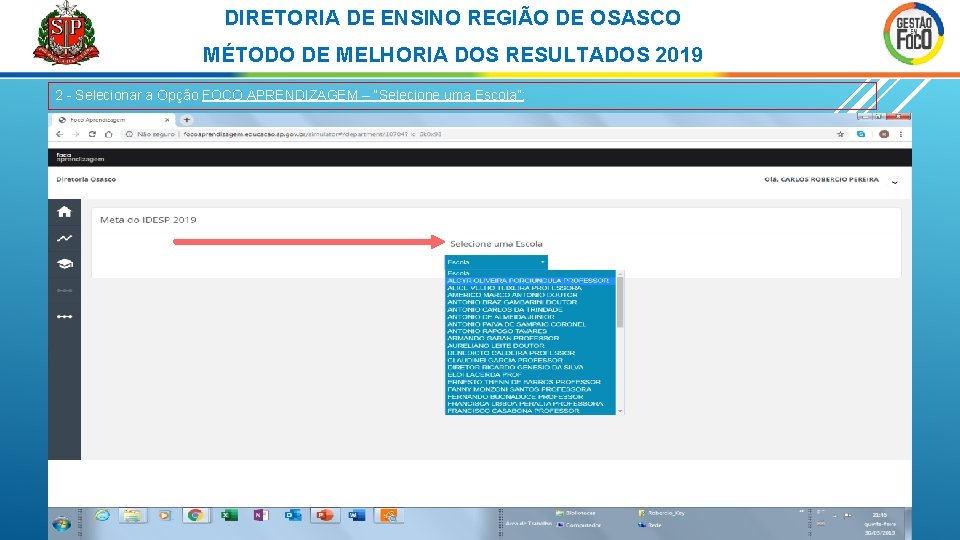
Task: Select ALCYR OLIVEIRA PORCIUNCULA PROFESSOR
Action: pos(530,280)
